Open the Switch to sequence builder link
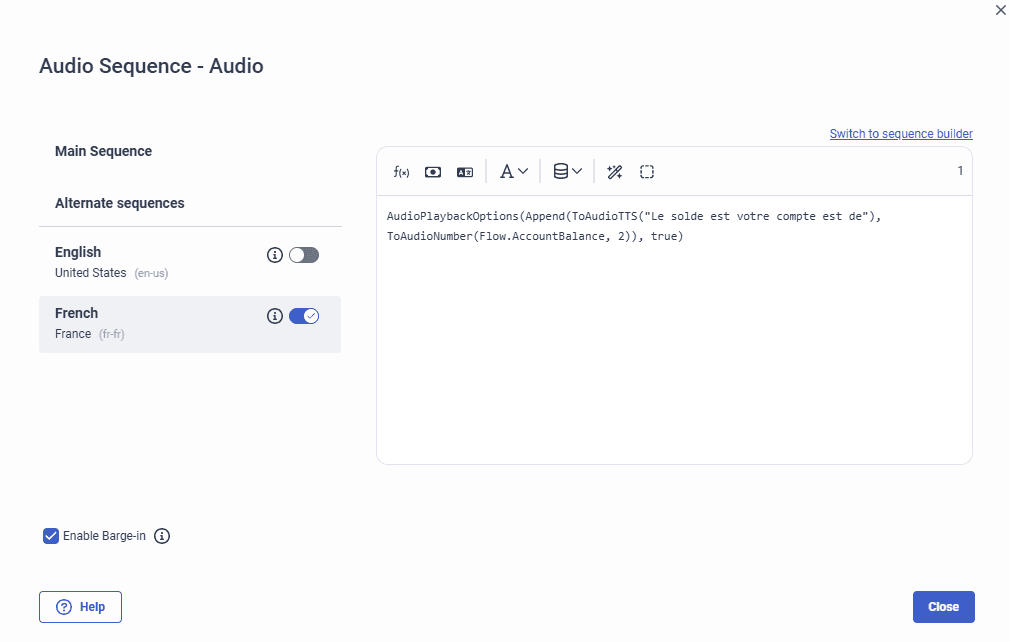This screenshot has height=642, width=1010. (900, 133)
